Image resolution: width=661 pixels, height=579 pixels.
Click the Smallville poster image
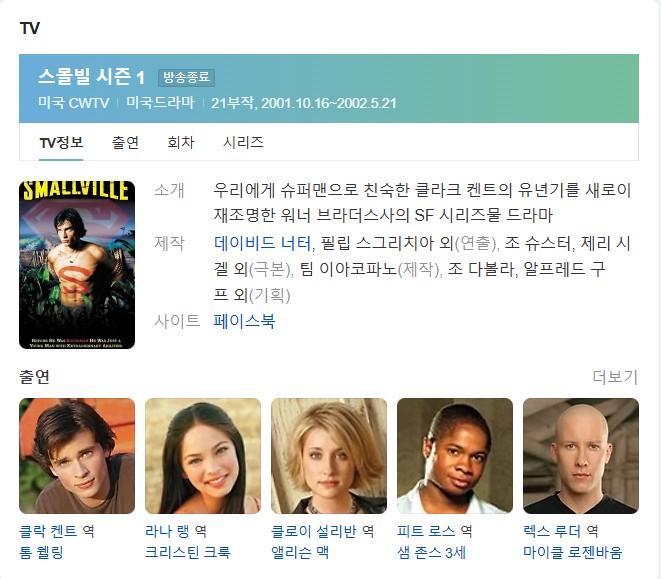click(77, 265)
